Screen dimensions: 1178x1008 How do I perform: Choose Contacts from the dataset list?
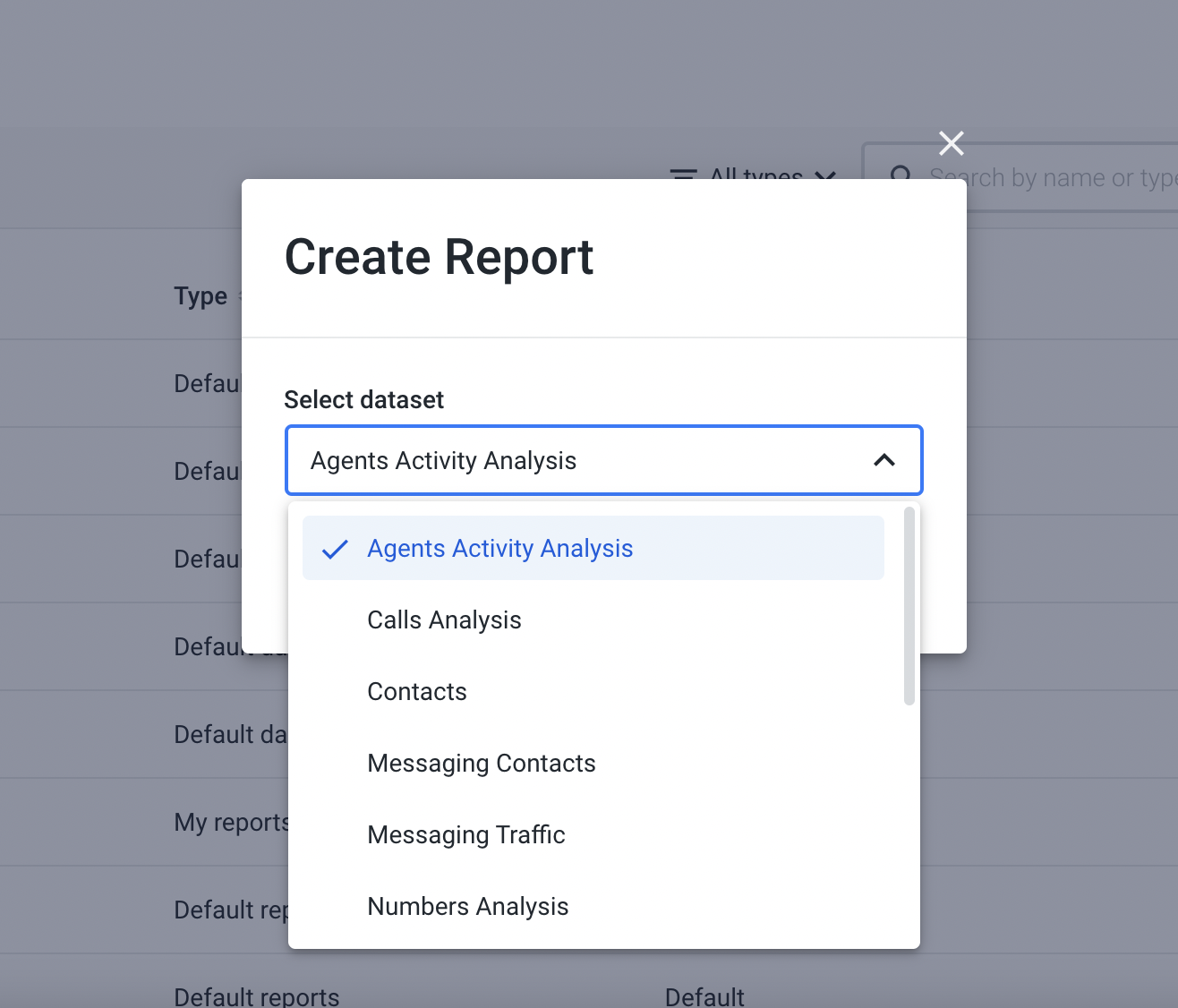click(417, 691)
